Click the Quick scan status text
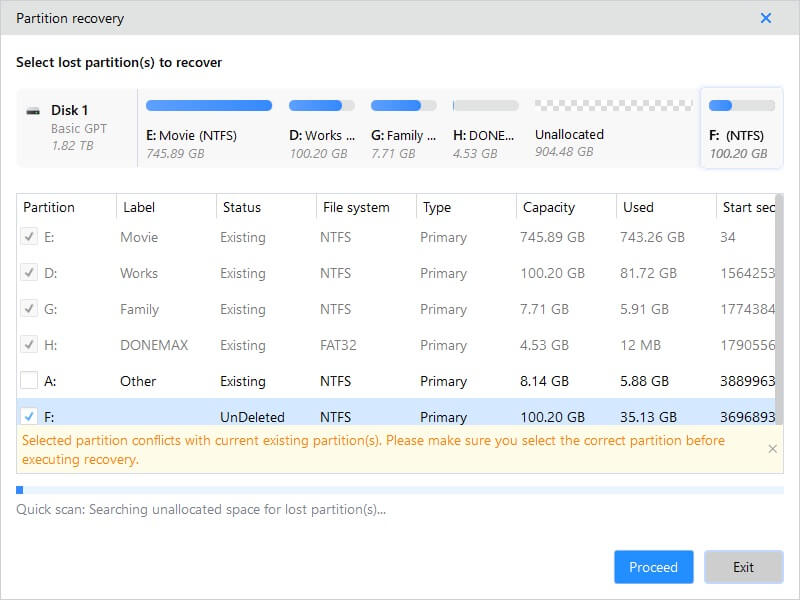The image size is (800, 600). click(x=201, y=509)
